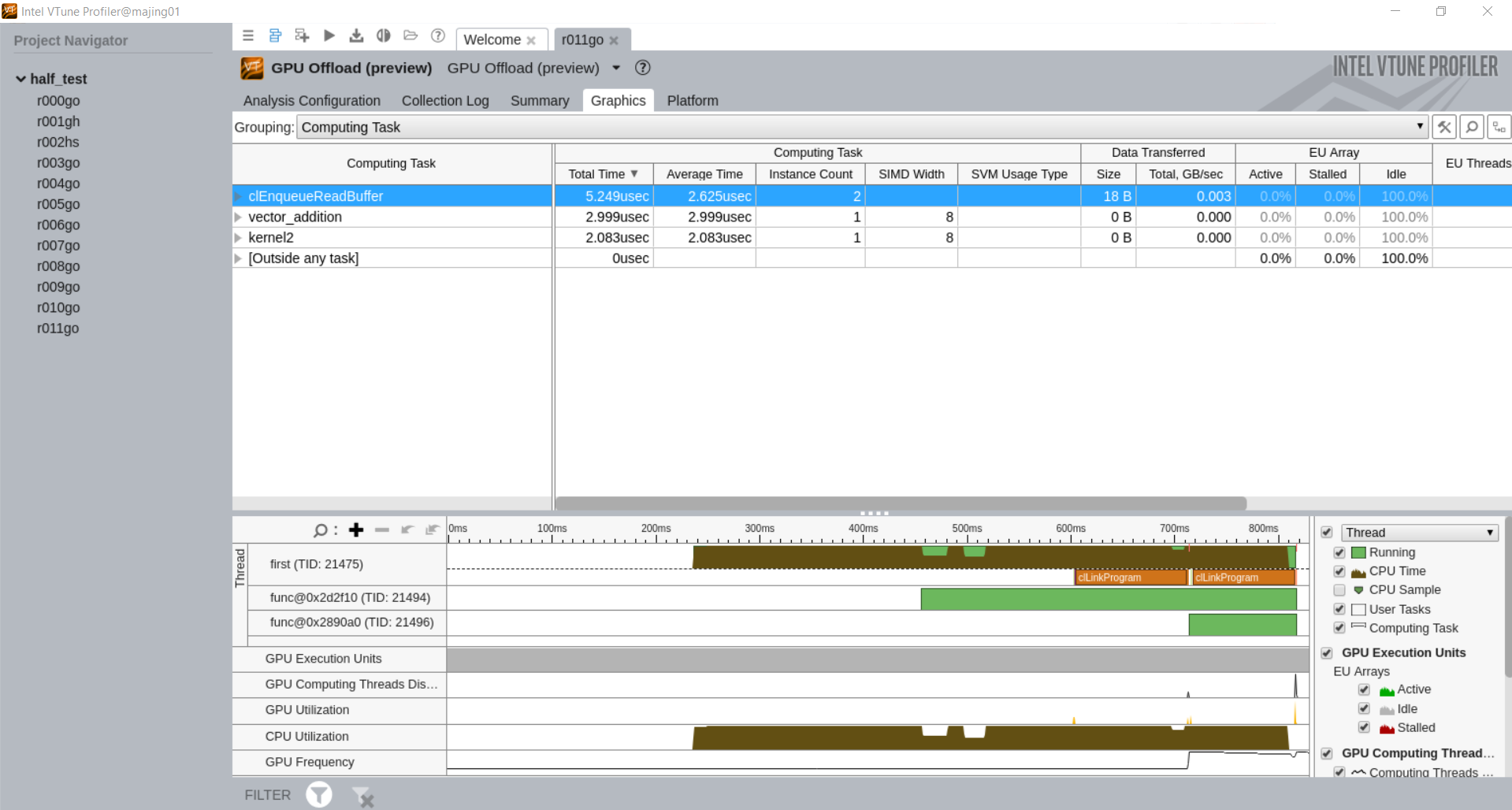1512x810 pixels.
Task: Expand the vector_addition row
Action: click(x=238, y=217)
